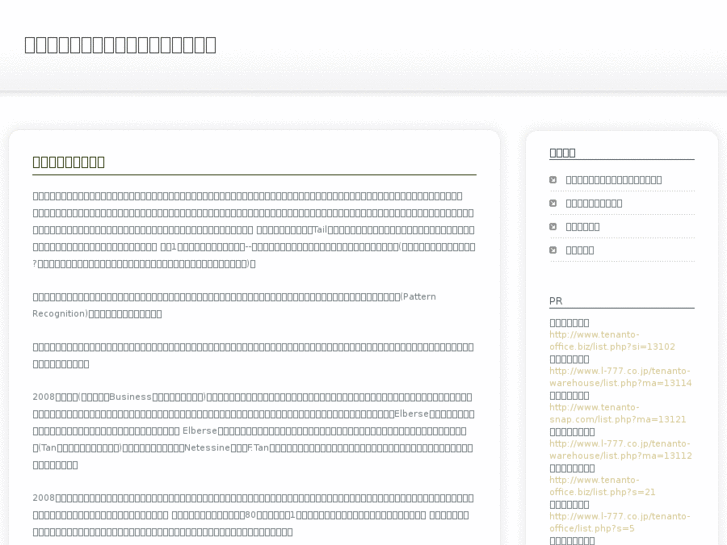Visit the tenanto-snap.com list.php?ma=13121 link
The image size is (727, 545).
coord(618,413)
